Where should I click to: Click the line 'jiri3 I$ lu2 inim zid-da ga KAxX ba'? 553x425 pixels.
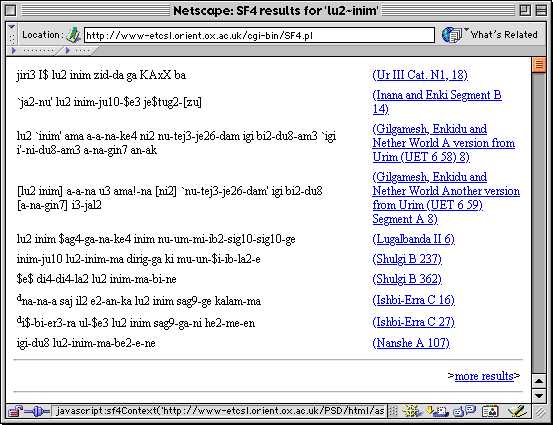coord(101,75)
